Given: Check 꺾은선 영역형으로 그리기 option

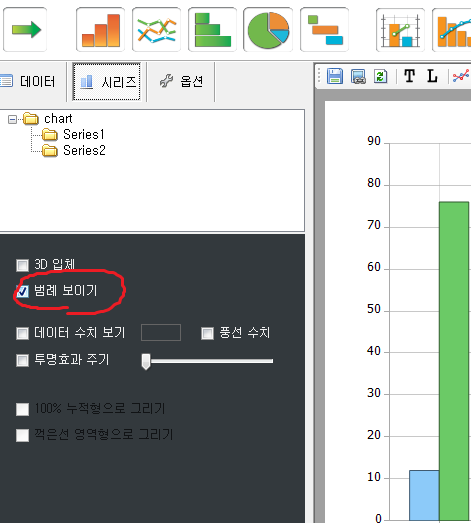Looking at the screenshot, I should (x=22, y=435).
